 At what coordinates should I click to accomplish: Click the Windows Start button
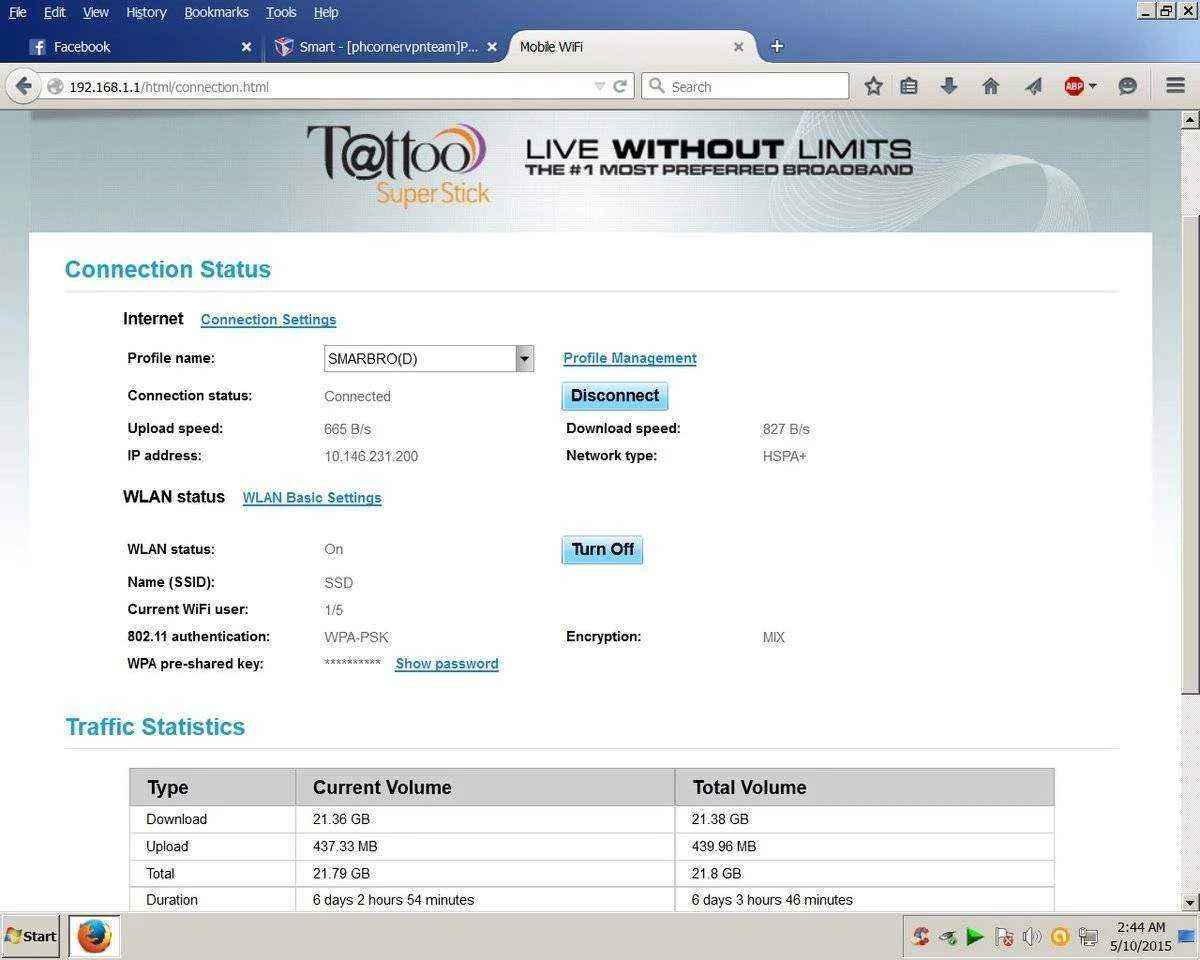point(31,937)
